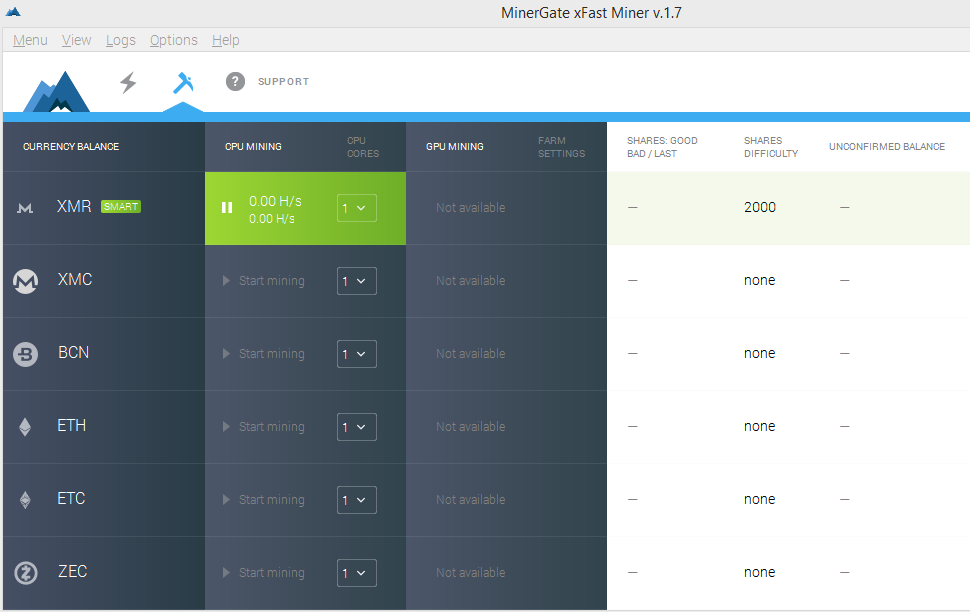Click the BCN currency label
The height and width of the screenshot is (612, 970).
tap(74, 353)
